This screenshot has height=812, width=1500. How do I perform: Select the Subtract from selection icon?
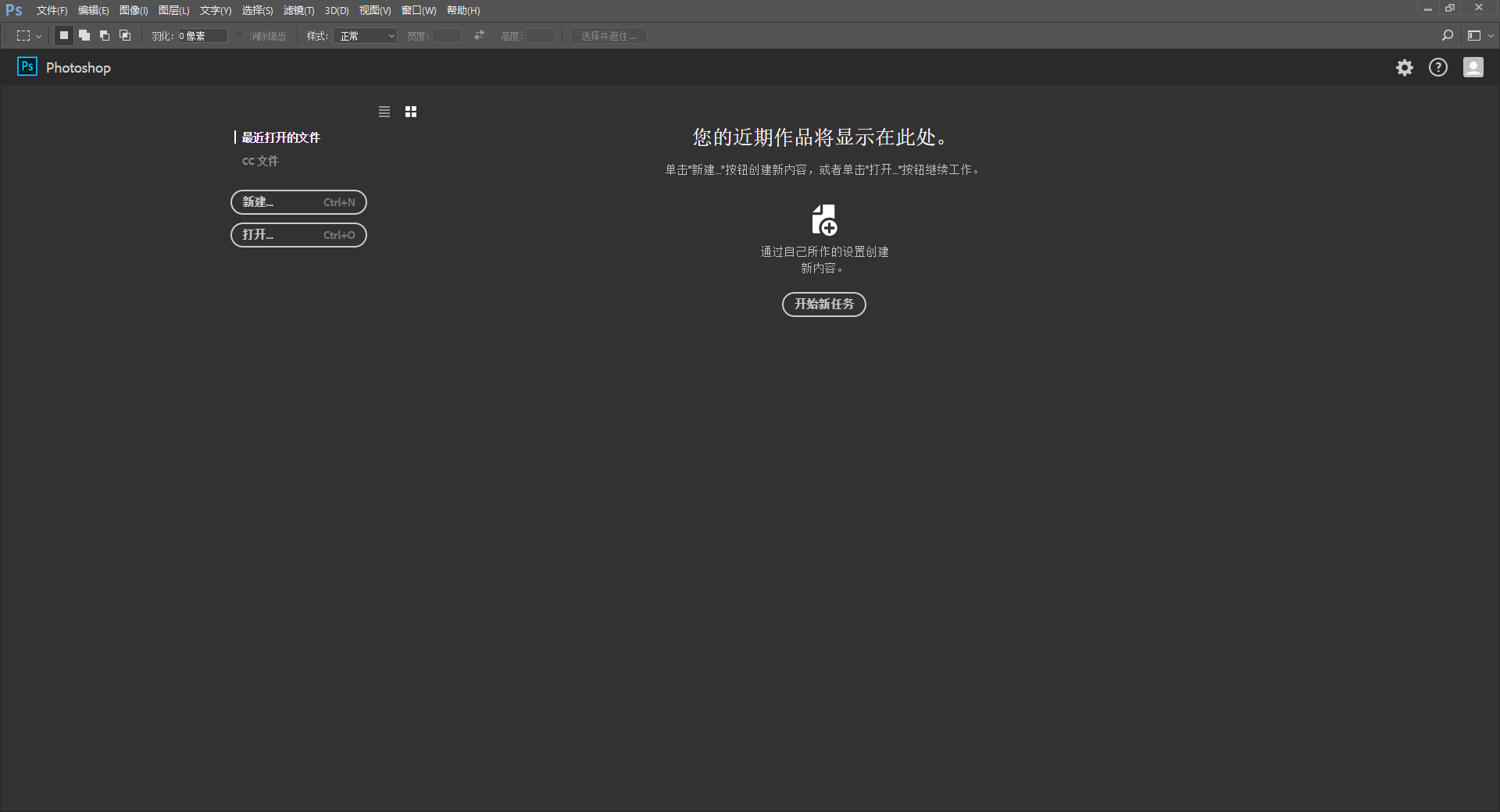(105, 36)
